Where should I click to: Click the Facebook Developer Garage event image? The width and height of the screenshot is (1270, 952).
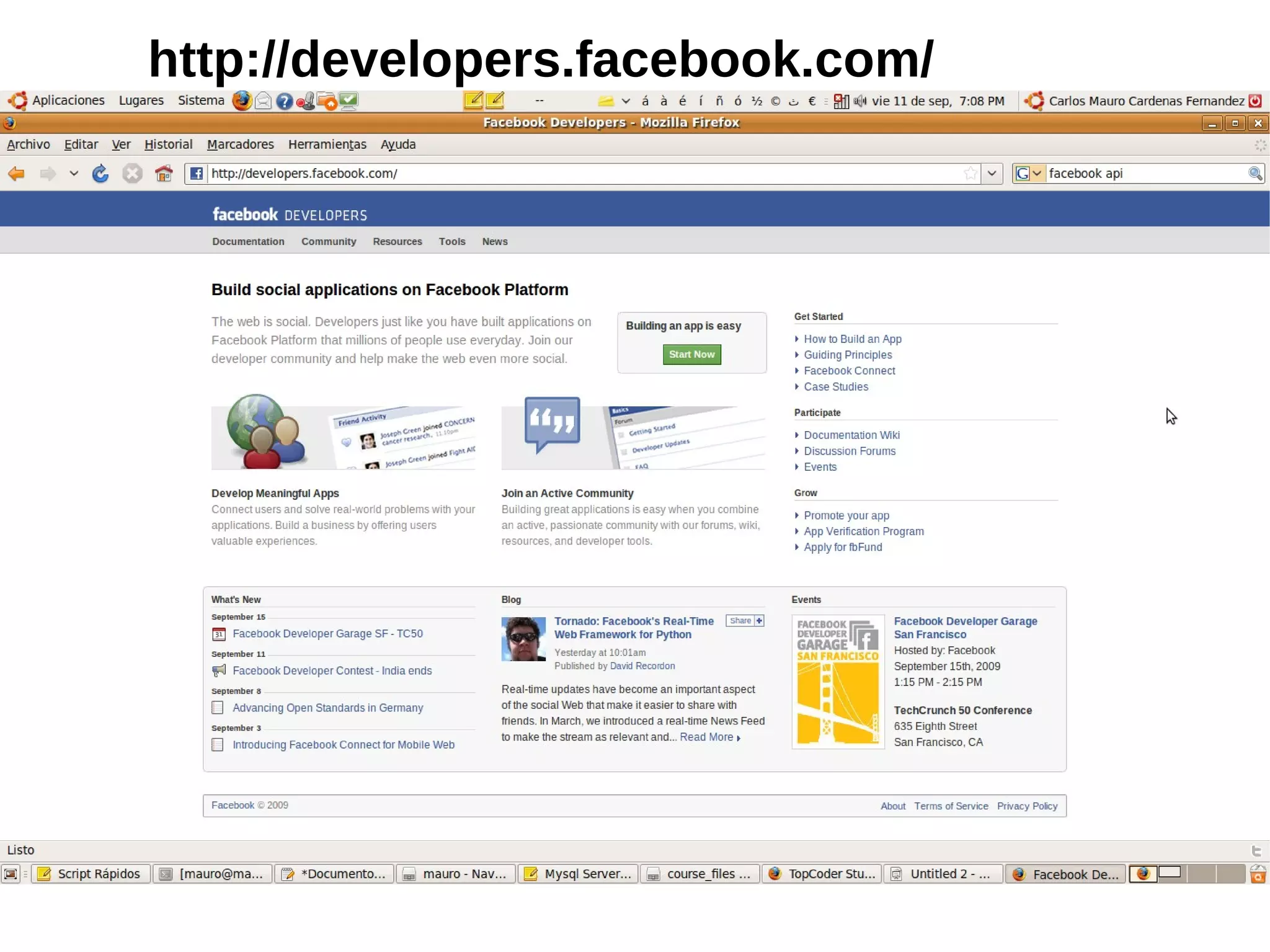[838, 682]
